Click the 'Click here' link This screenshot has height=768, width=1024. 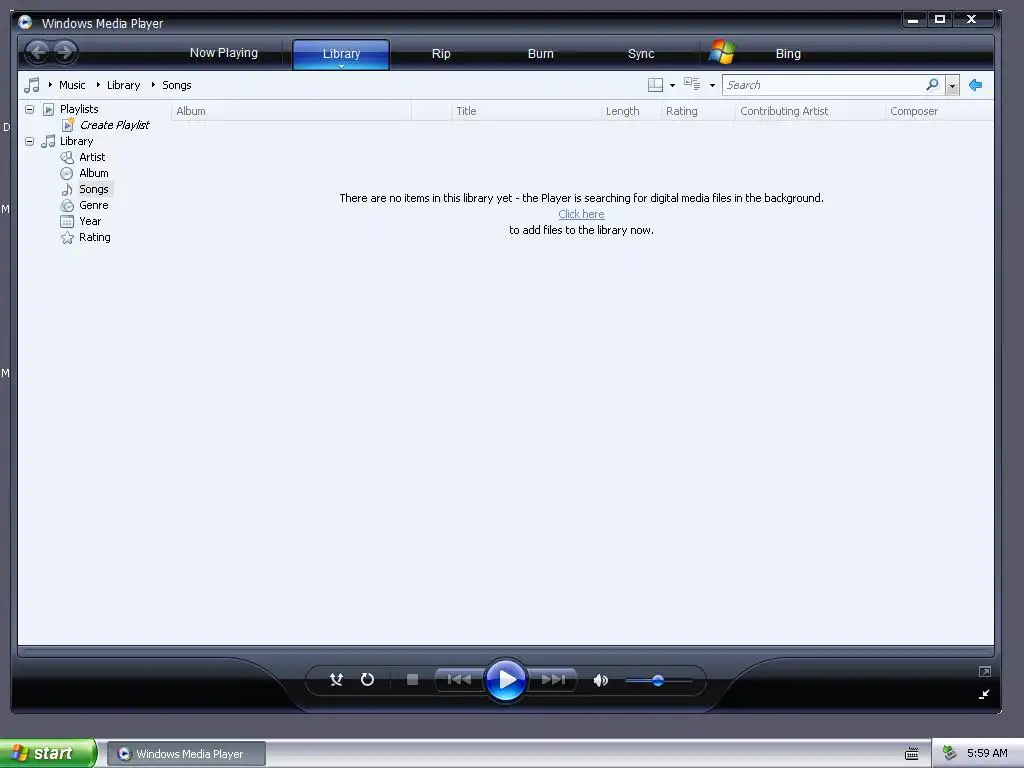point(581,214)
